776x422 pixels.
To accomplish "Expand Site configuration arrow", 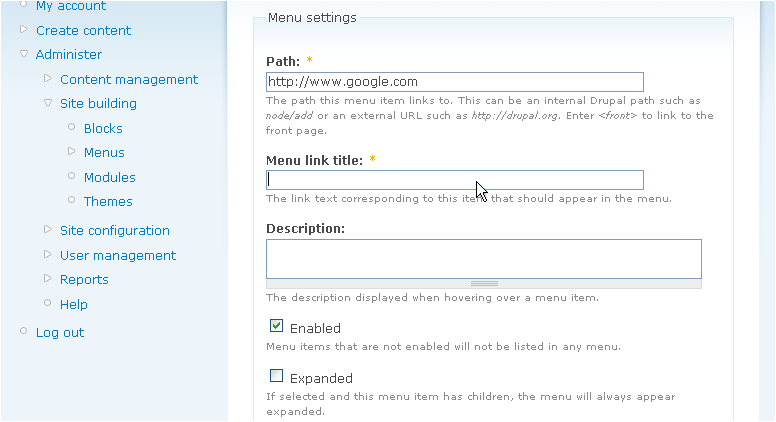I will point(48,229).
